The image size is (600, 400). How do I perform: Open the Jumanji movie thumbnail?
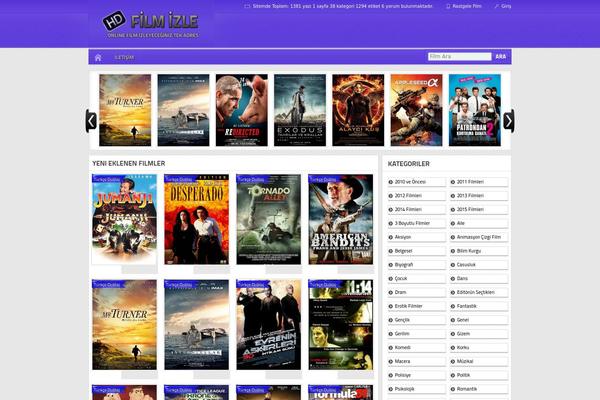tap(124, 219)
